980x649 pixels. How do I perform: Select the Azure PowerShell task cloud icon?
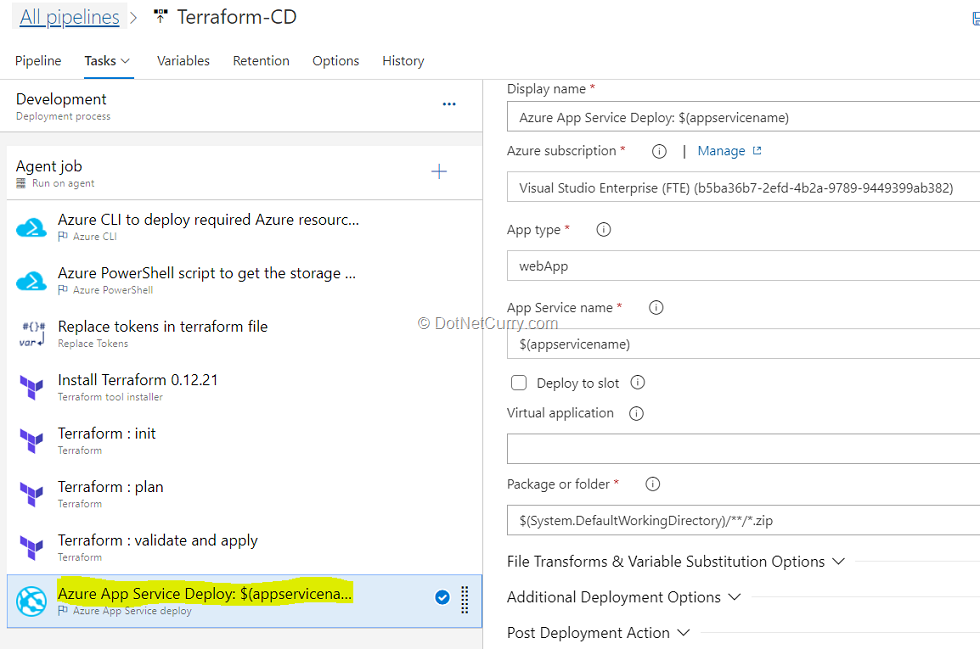(31, 281)
